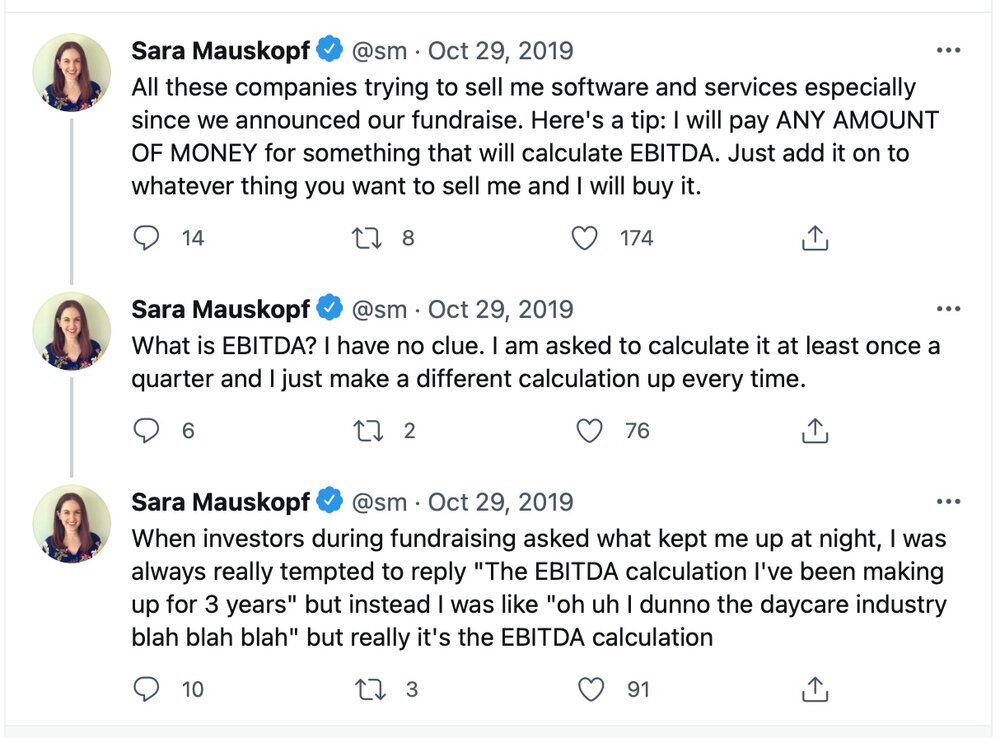Reply to the tweet with 10 replies

[x=146, y=689]
